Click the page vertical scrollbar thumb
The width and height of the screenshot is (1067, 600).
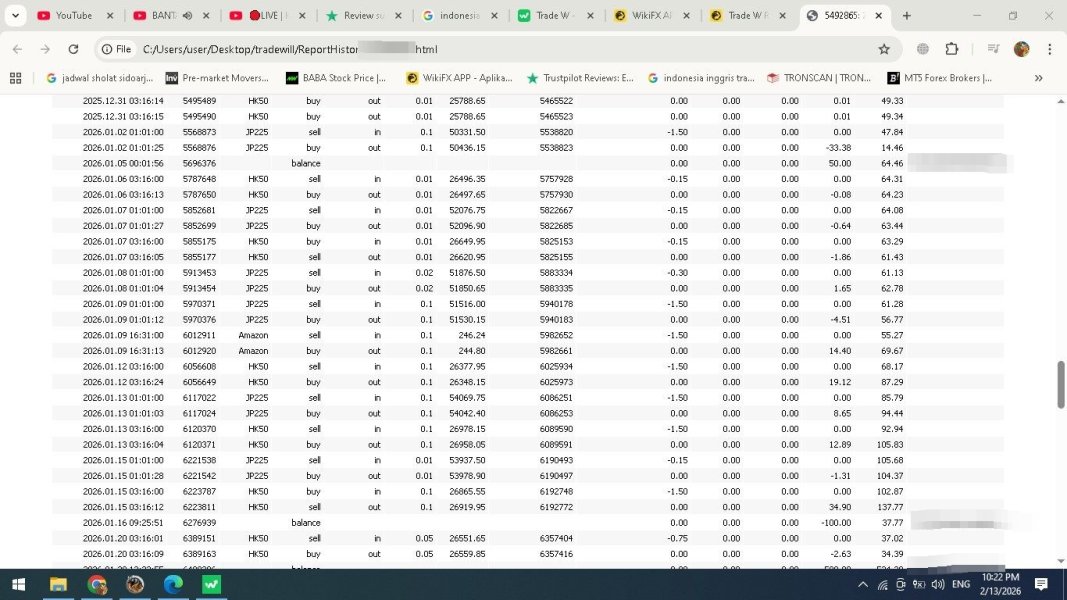click(1061, 384)
